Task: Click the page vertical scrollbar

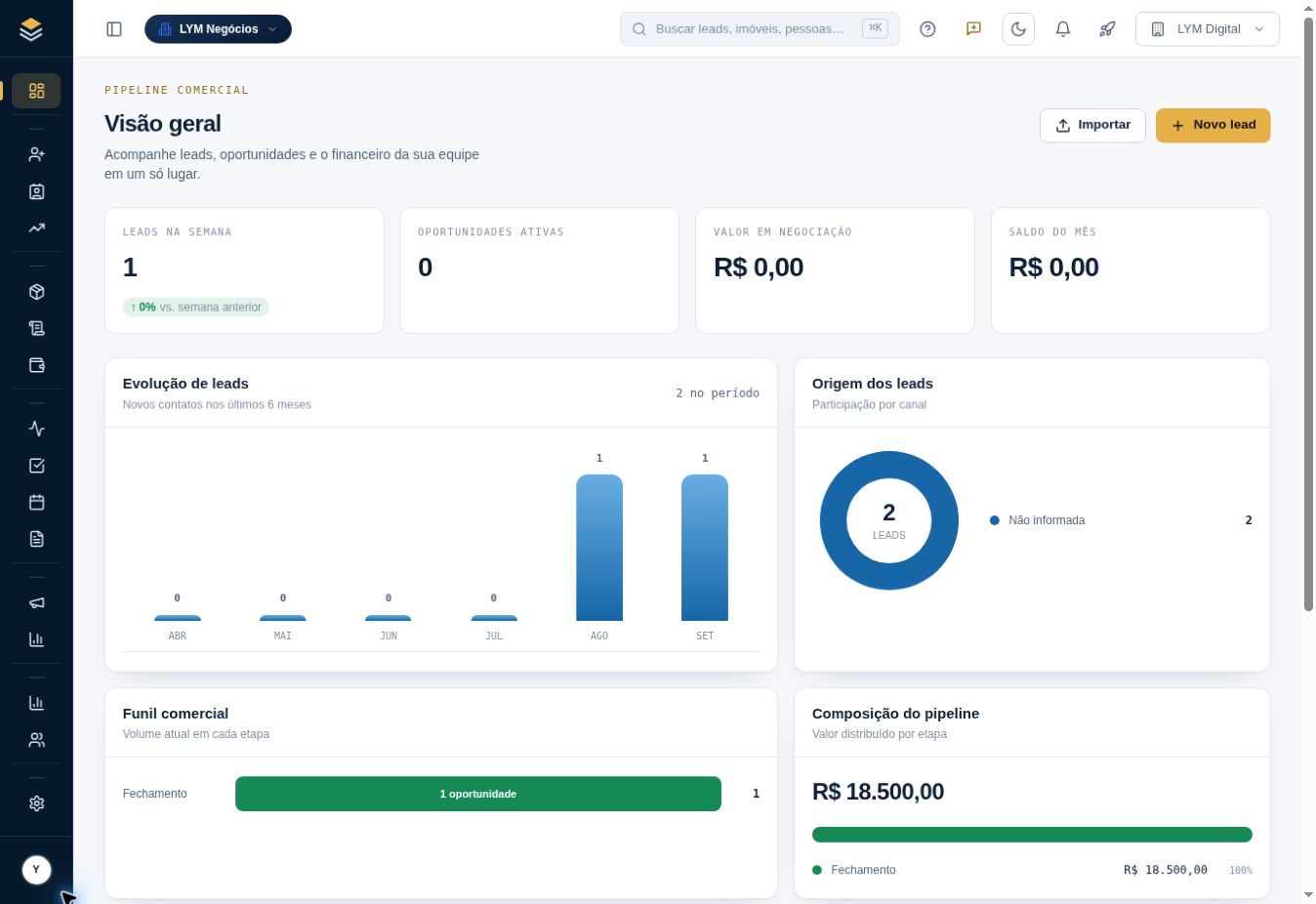Action: tap(1308, 312)
